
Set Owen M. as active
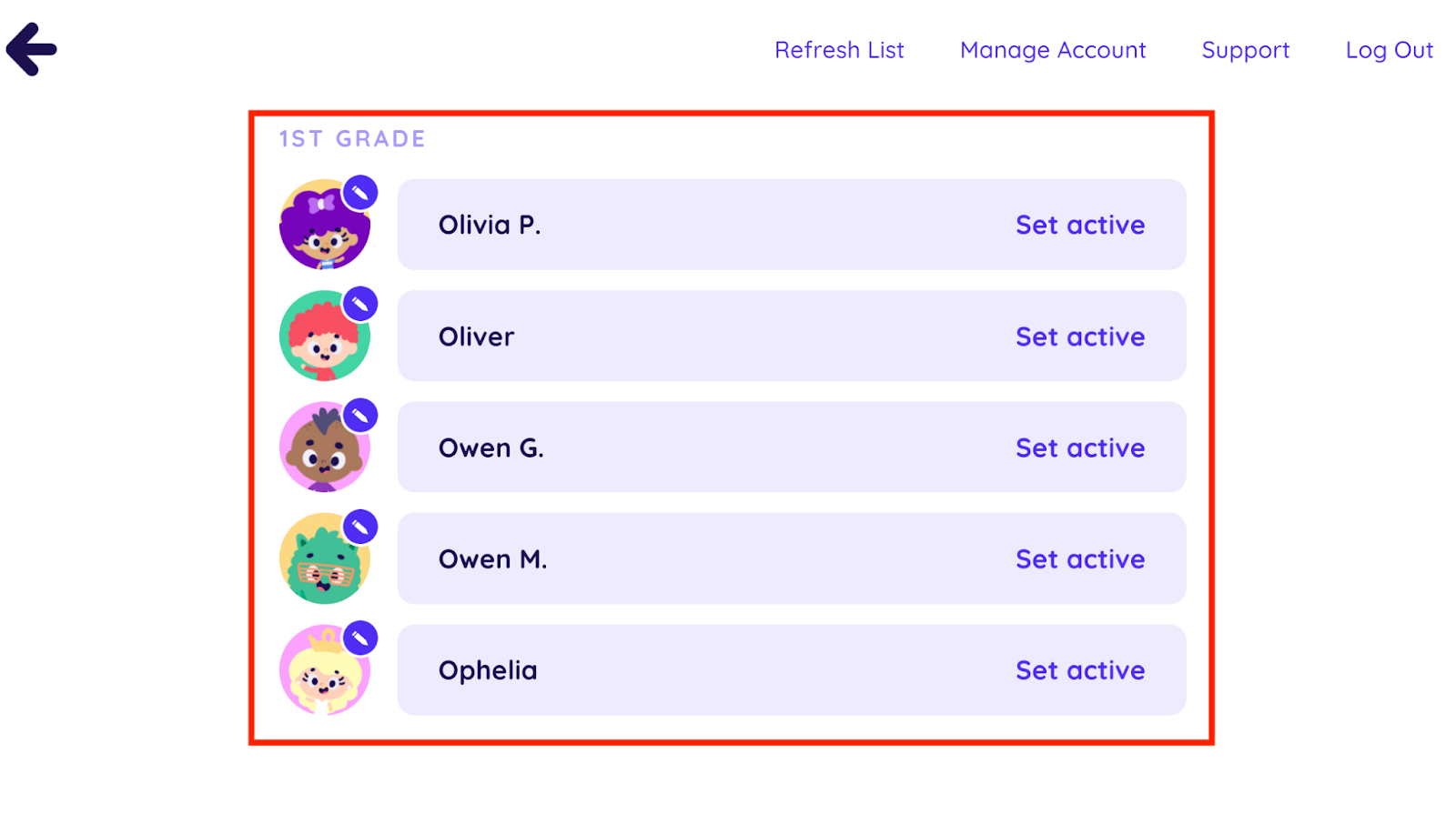click(1079, 559)
